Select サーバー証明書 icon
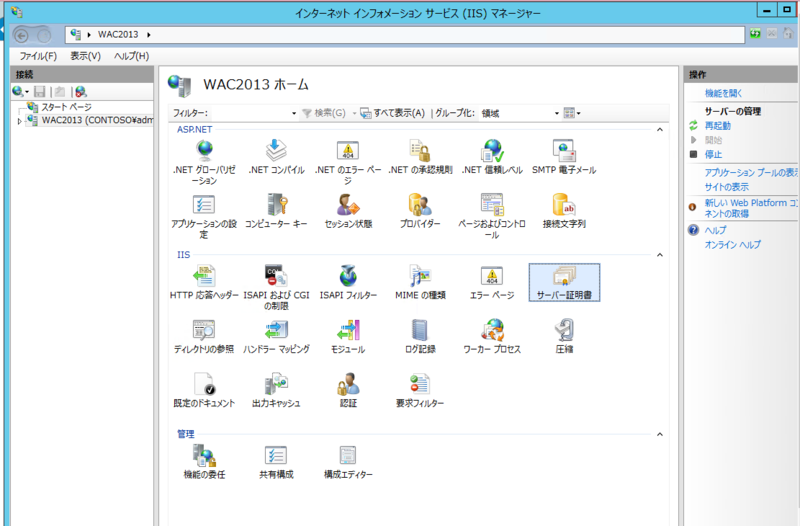The width and height of the screenshot is (800, 526). (564, 282)
